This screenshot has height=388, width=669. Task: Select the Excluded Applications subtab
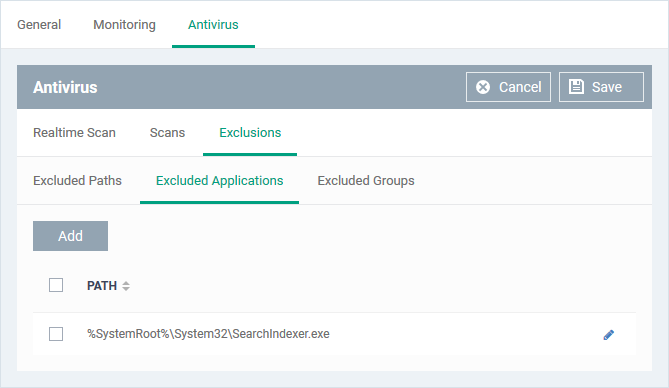click(x=219, y=181)
